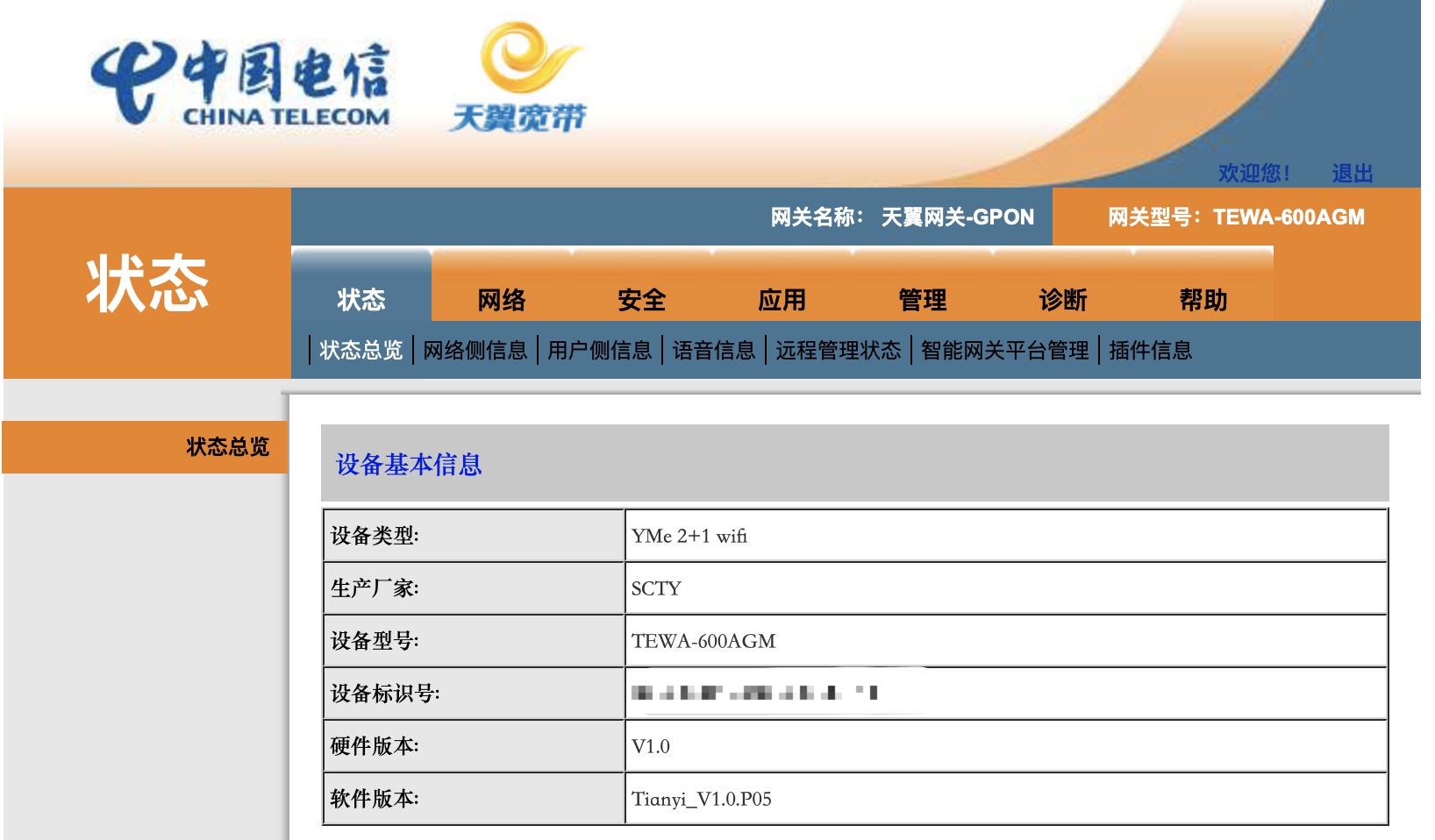Select 状态总览 in the left sidebar
1435x840 pixels.
coord(226,445)
